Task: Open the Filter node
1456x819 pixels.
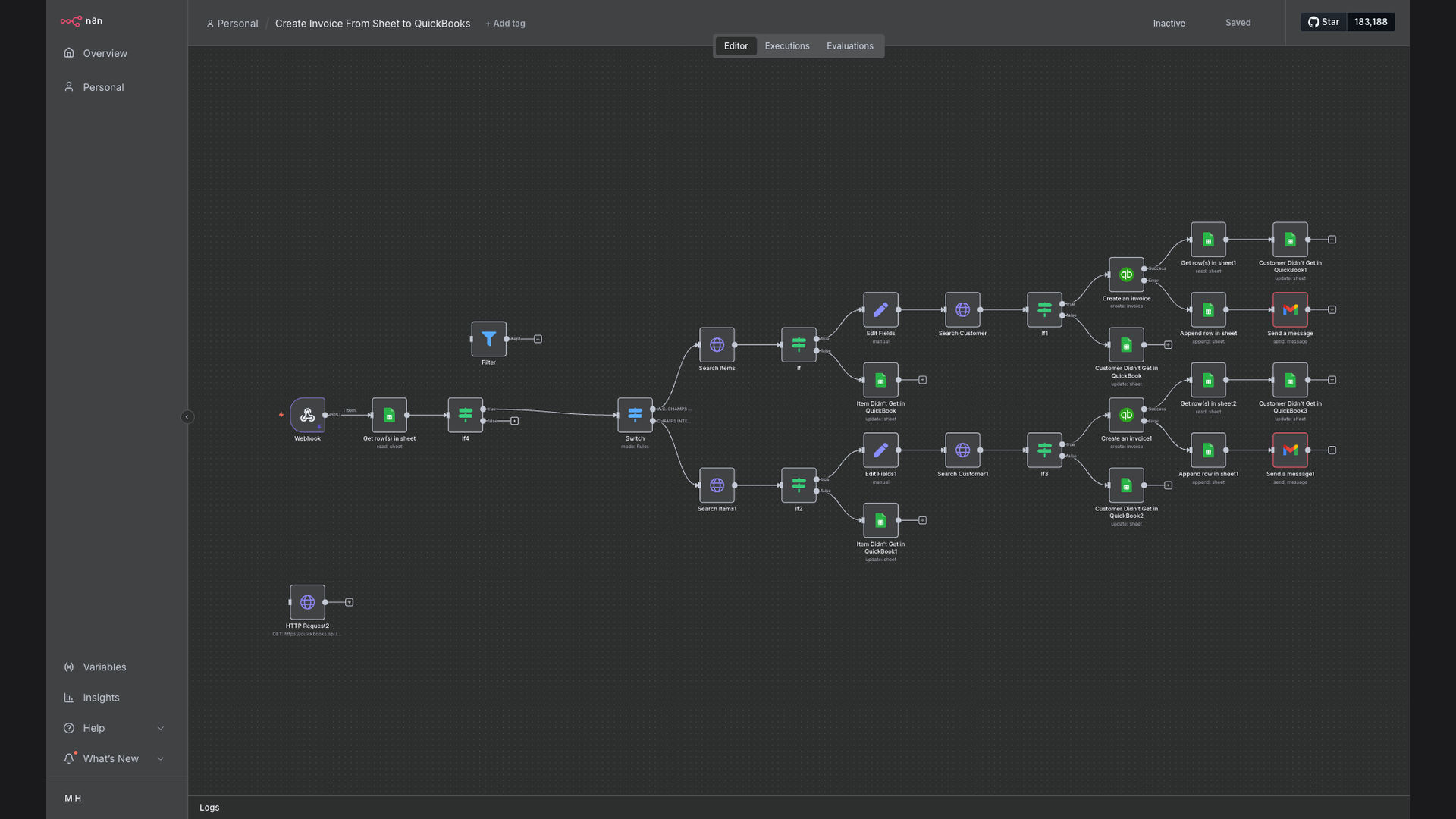Action: coord(488,339)
